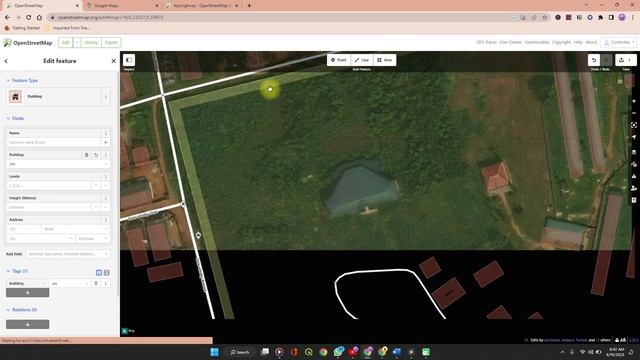Add multilingual name with plus icon
Viewport: 640px width, 360px height.
(x=106, y=142)
